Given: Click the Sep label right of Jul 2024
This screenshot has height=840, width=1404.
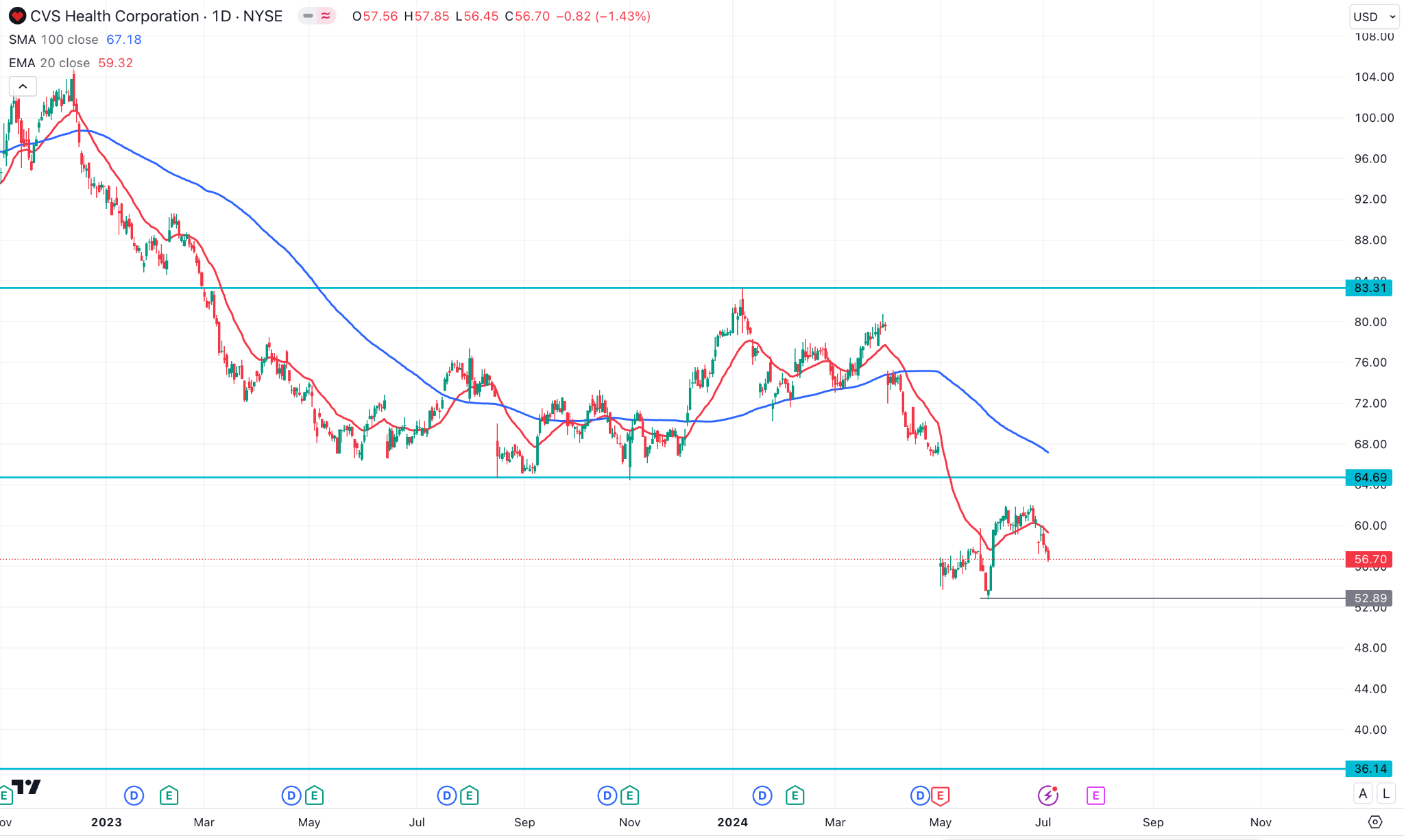Looking at the screenshot, I should point(1153,822).
